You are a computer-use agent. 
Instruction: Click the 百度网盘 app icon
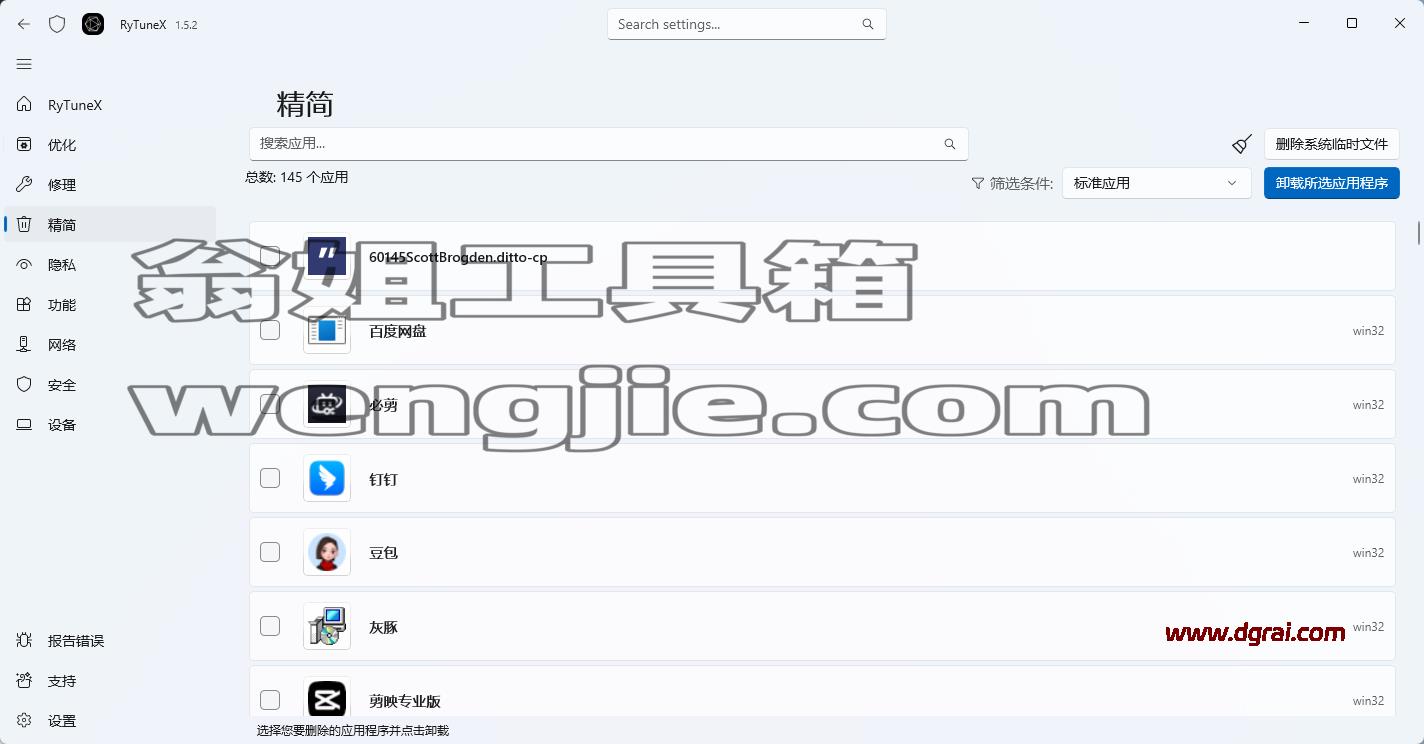tap(327, 331)
